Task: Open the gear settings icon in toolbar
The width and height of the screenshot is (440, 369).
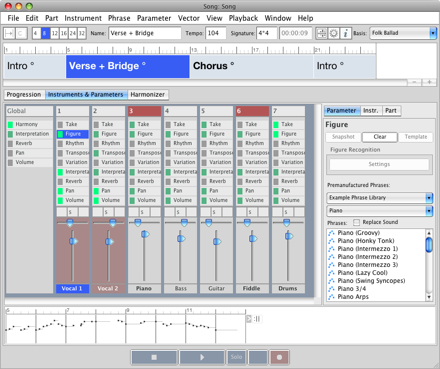Action: pos(334,33)
